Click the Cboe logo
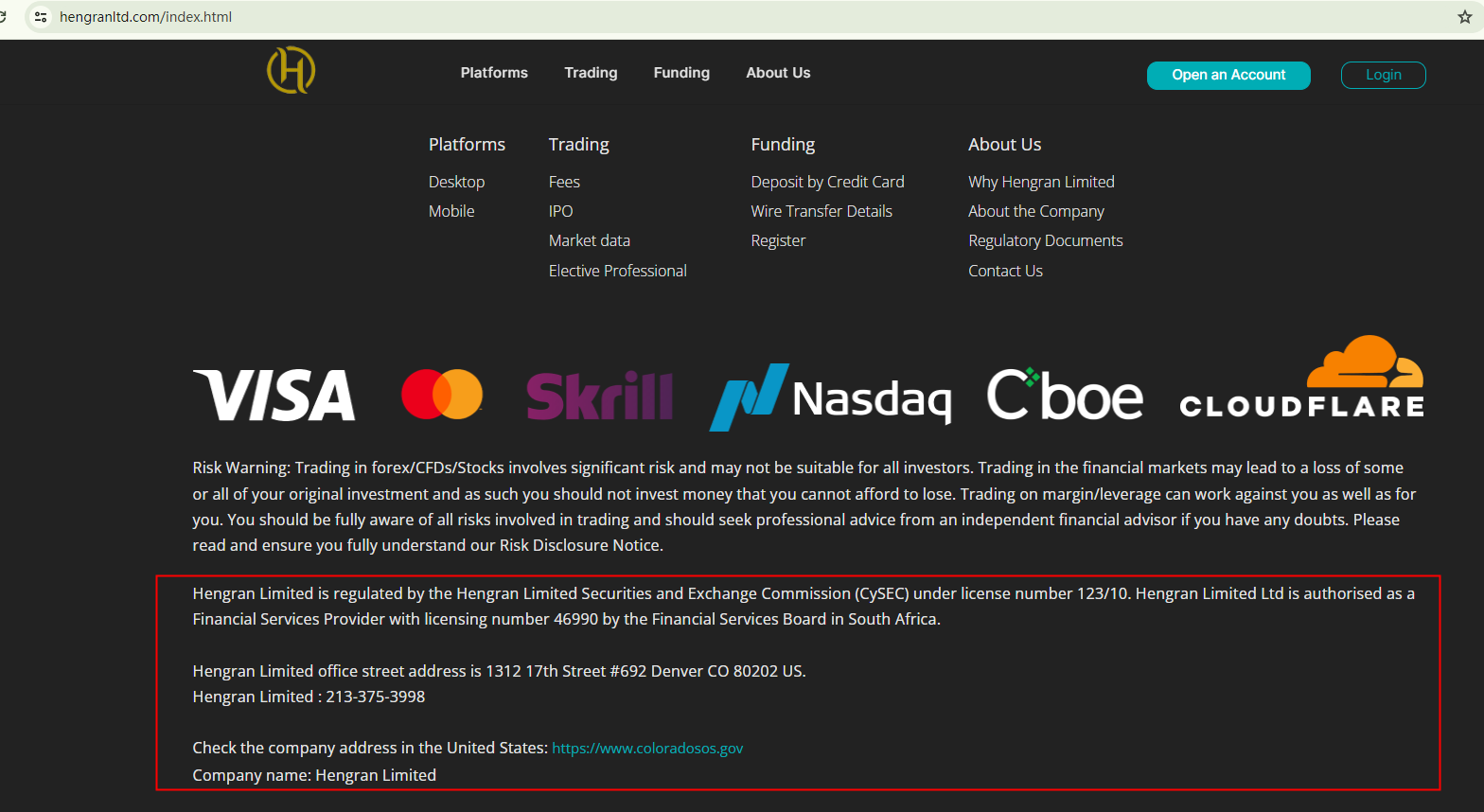Image resolution: width=1484 pixels, height=812 pixels. coord(1065,395)
